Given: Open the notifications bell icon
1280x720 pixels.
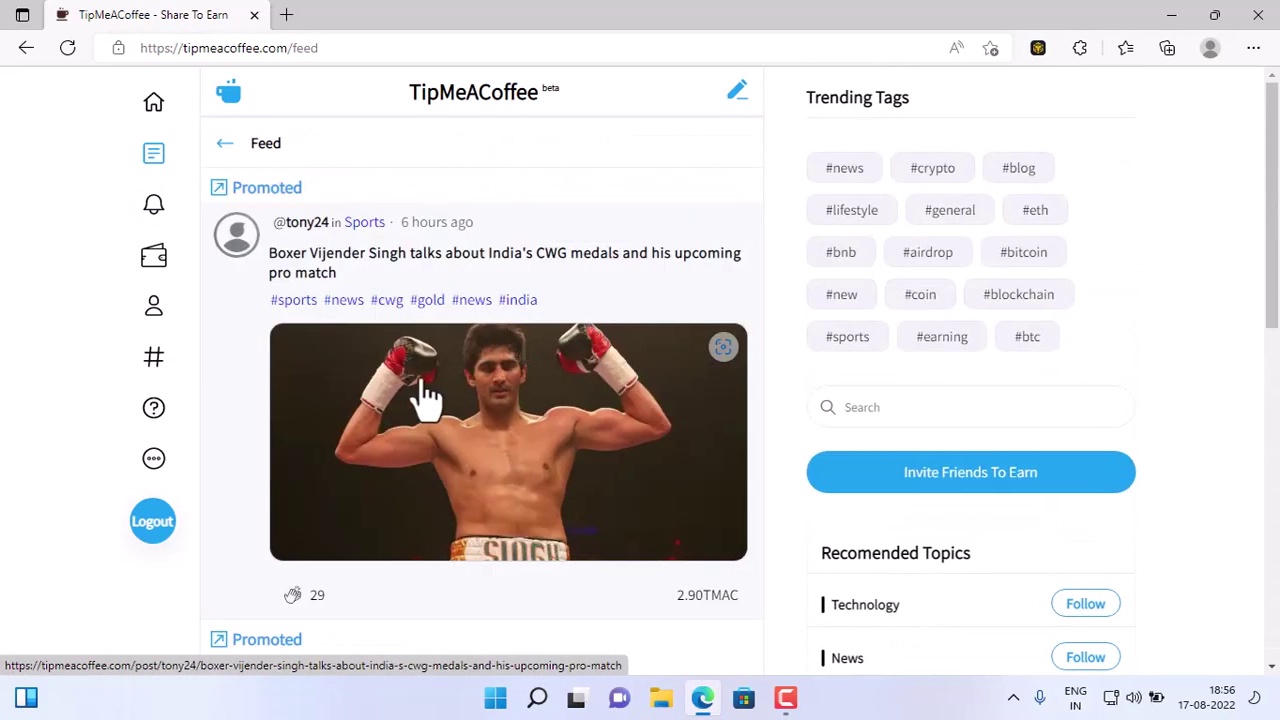Looking at the screenshot, I should [153, 204].
